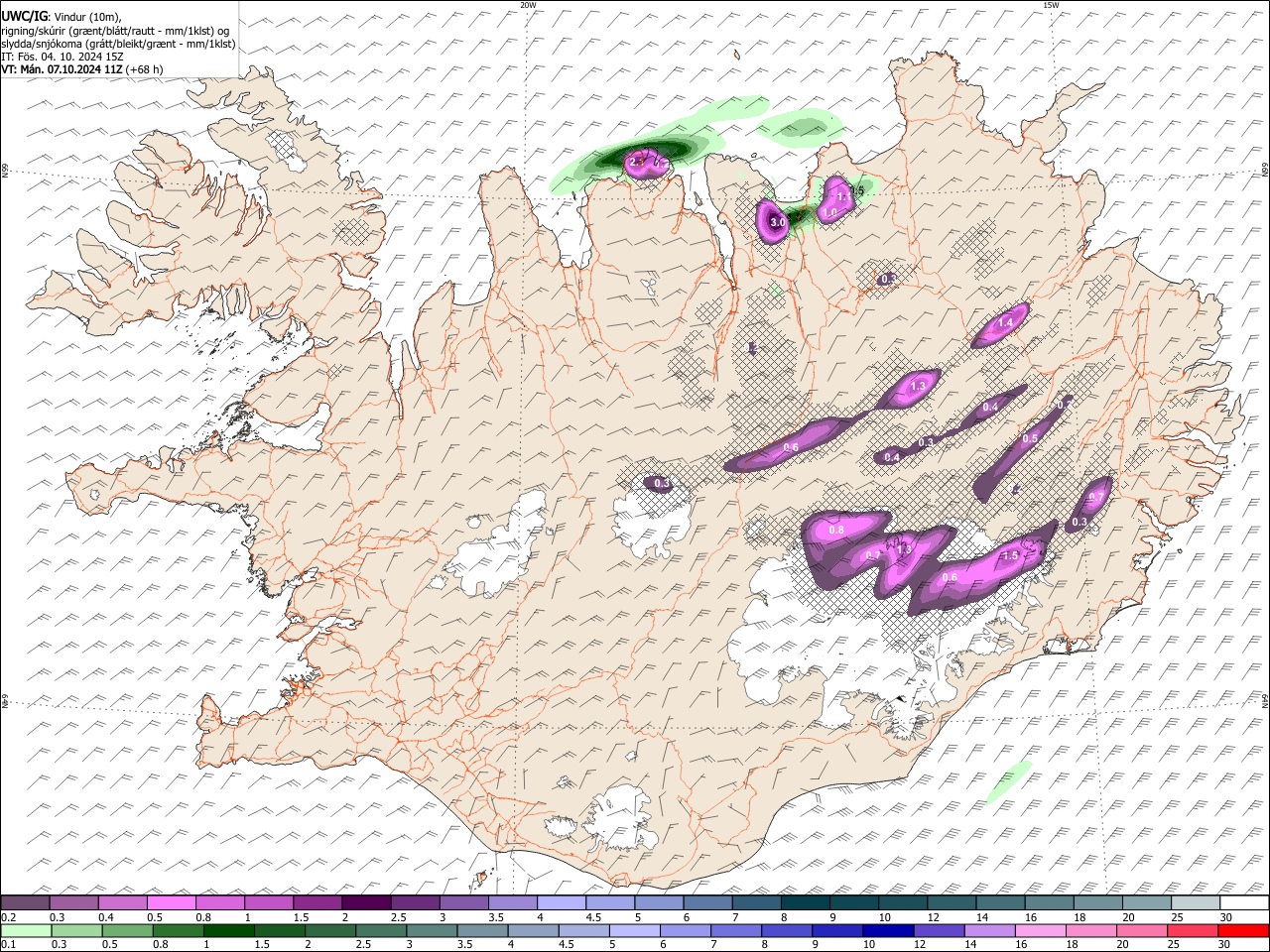This screenshot has height=952, width=1270.
Task: Click pale green lower legend swatch 0.1 to 0.3
Action: (x=26, y=930)
